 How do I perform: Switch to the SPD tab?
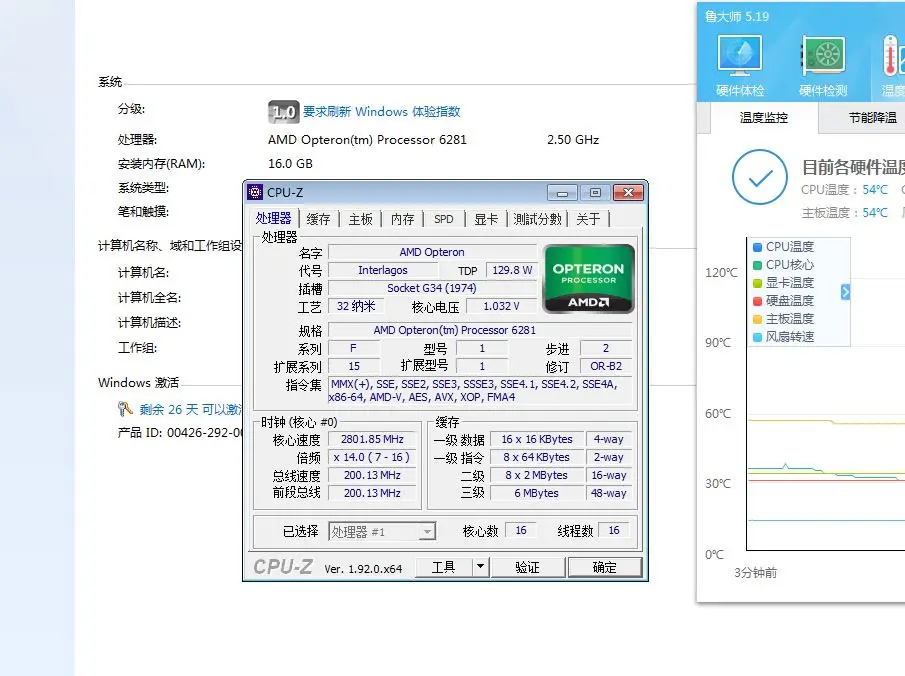tap(444, 219)
